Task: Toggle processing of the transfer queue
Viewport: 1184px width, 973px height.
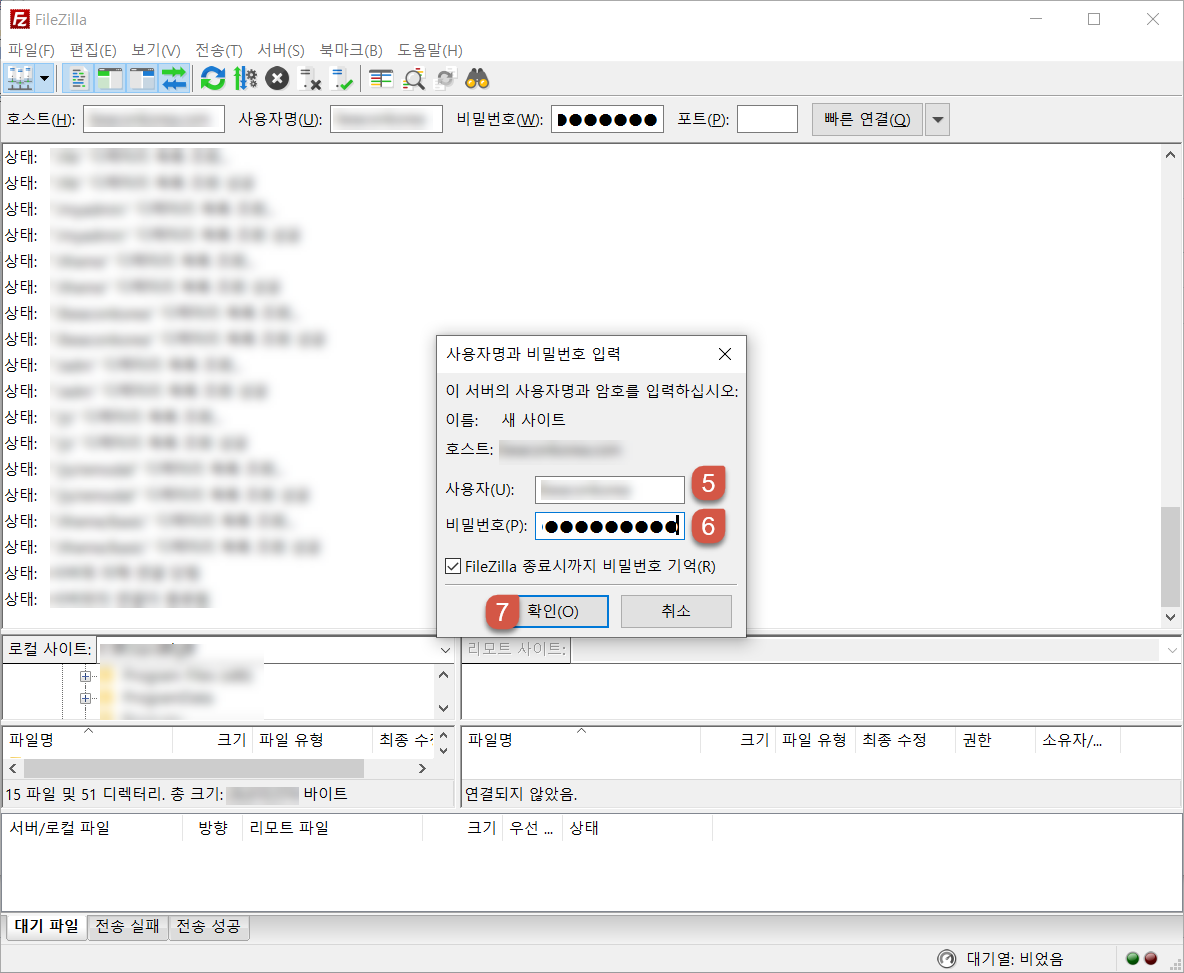Action: (x=245, y=78)
